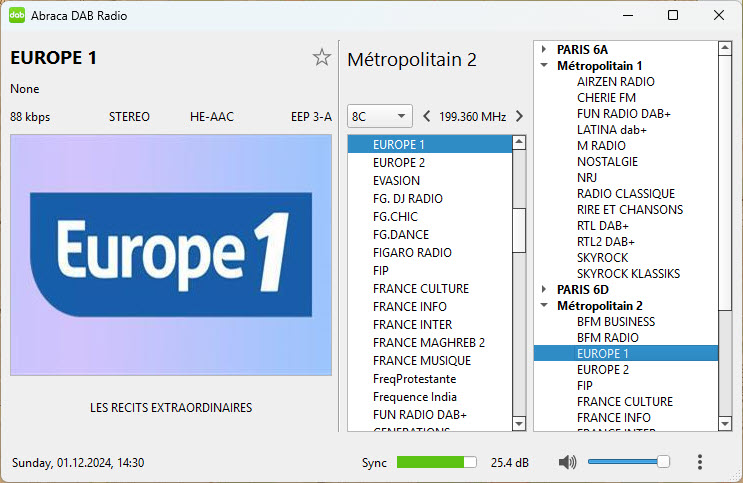The image size is (743, 483).
Task: Select Frequence India station
Action: pyautogui.click(x=430, y=397)
